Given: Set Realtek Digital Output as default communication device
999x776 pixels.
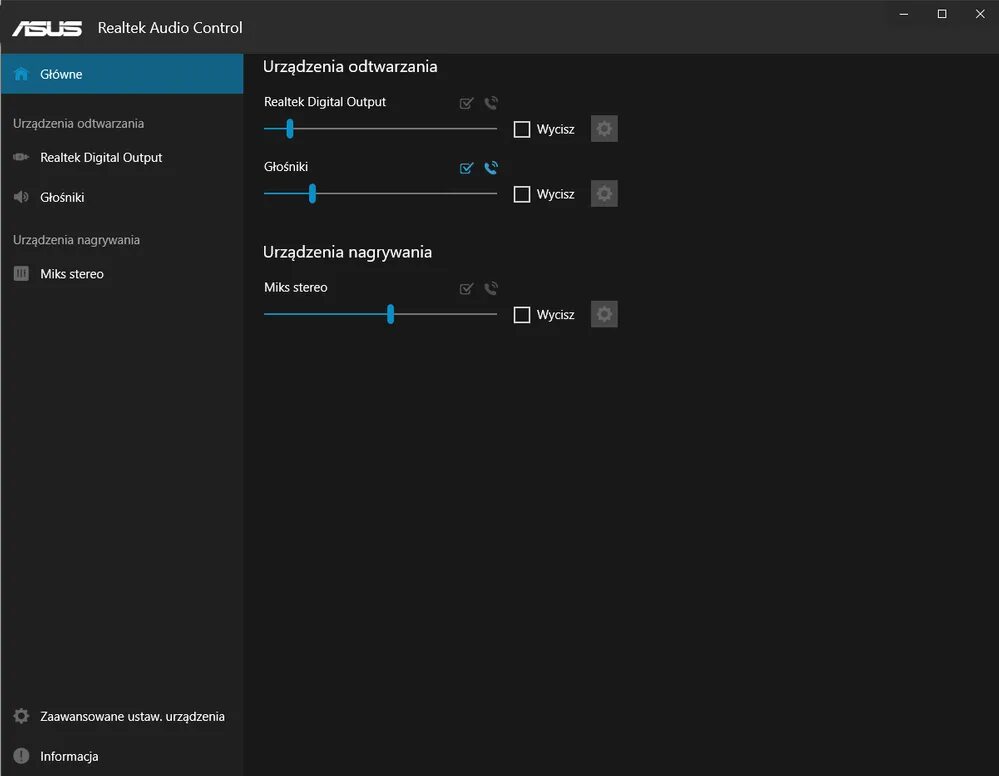Looking at the screenshot, I should pos(491,103).
